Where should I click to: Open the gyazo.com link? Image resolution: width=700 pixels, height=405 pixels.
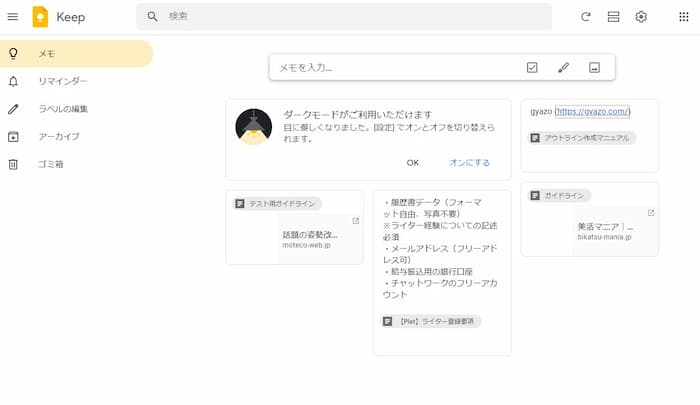[x=592, y=111]
